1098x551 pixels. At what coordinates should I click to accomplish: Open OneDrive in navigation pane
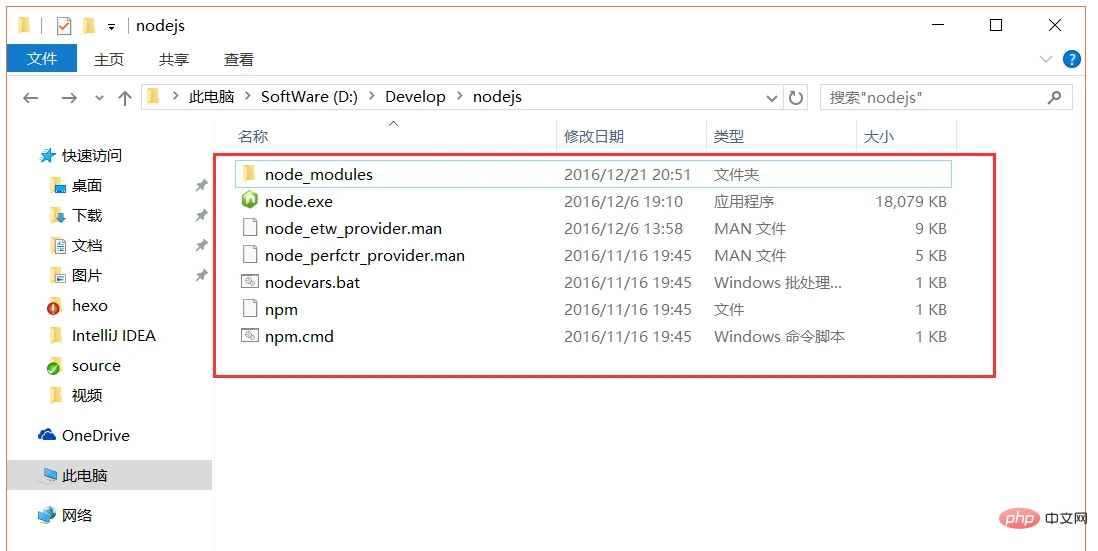(x=95, y=435)
